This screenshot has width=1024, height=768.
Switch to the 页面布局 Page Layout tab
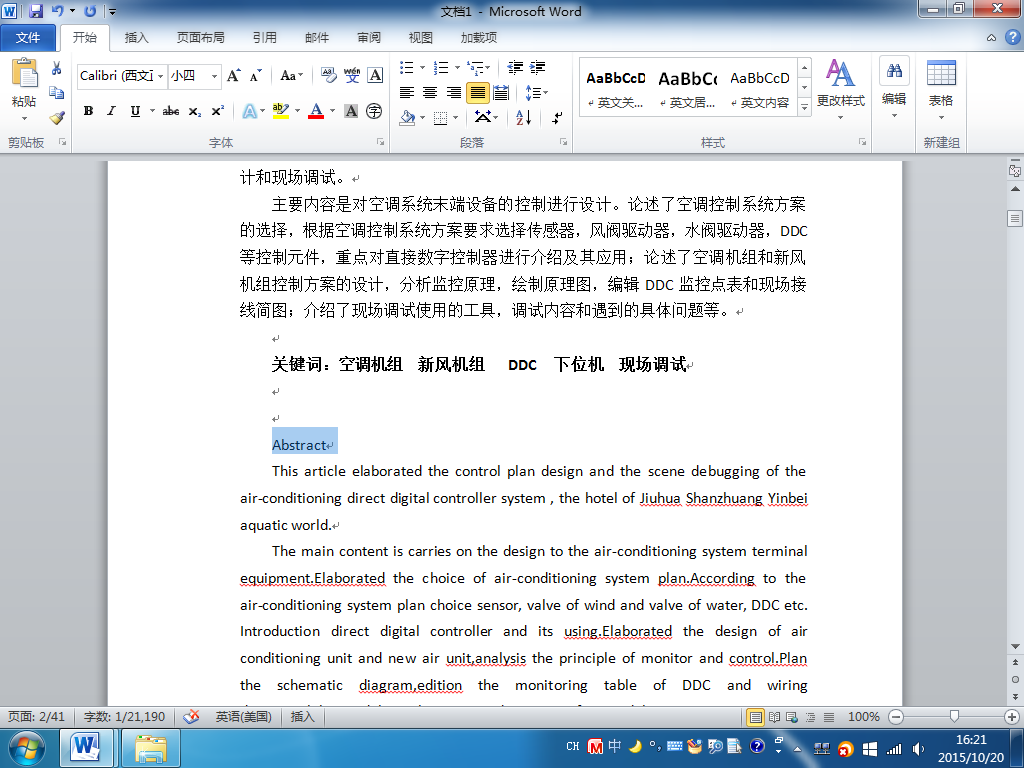[200, 38]
